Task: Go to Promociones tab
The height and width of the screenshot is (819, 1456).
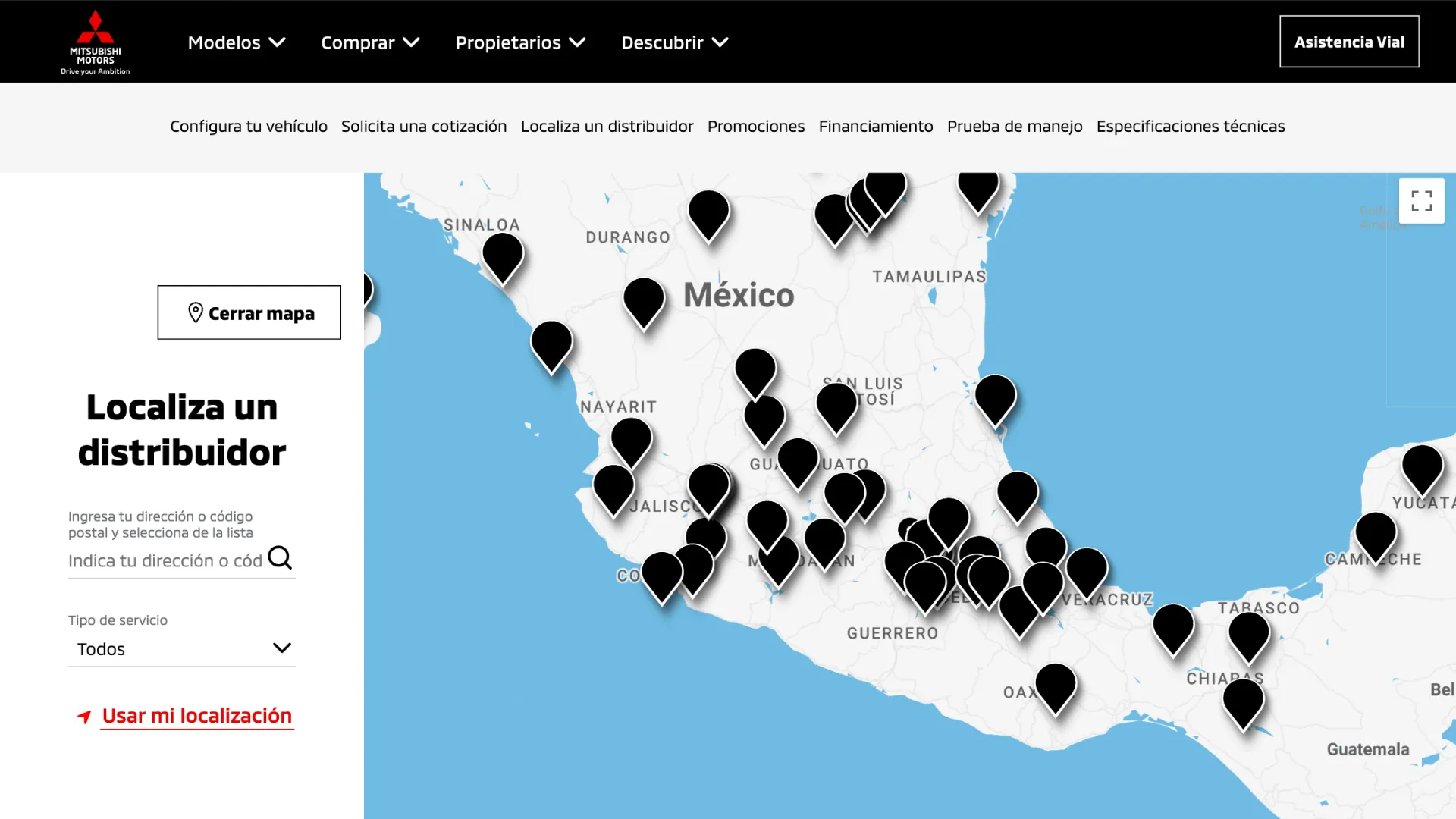Action: 755,127
